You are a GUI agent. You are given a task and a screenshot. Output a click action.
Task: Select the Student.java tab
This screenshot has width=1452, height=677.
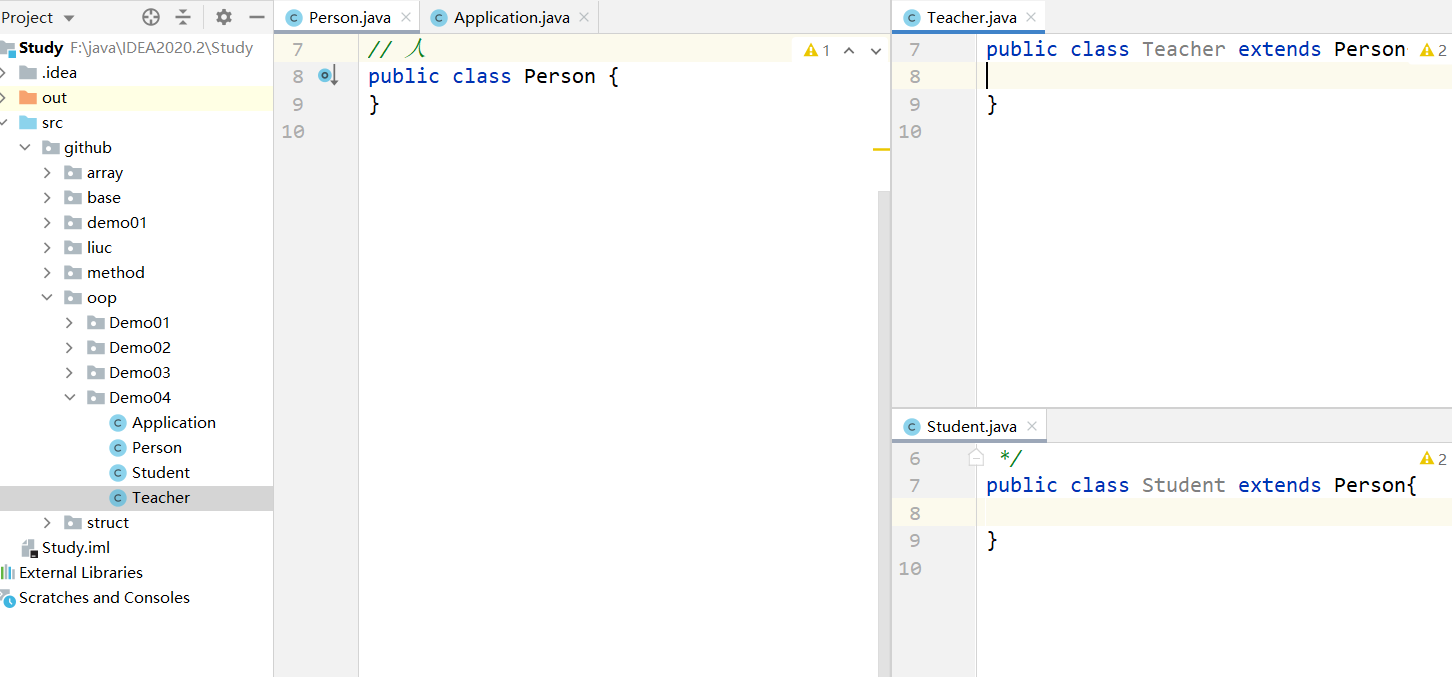[970, 427]
